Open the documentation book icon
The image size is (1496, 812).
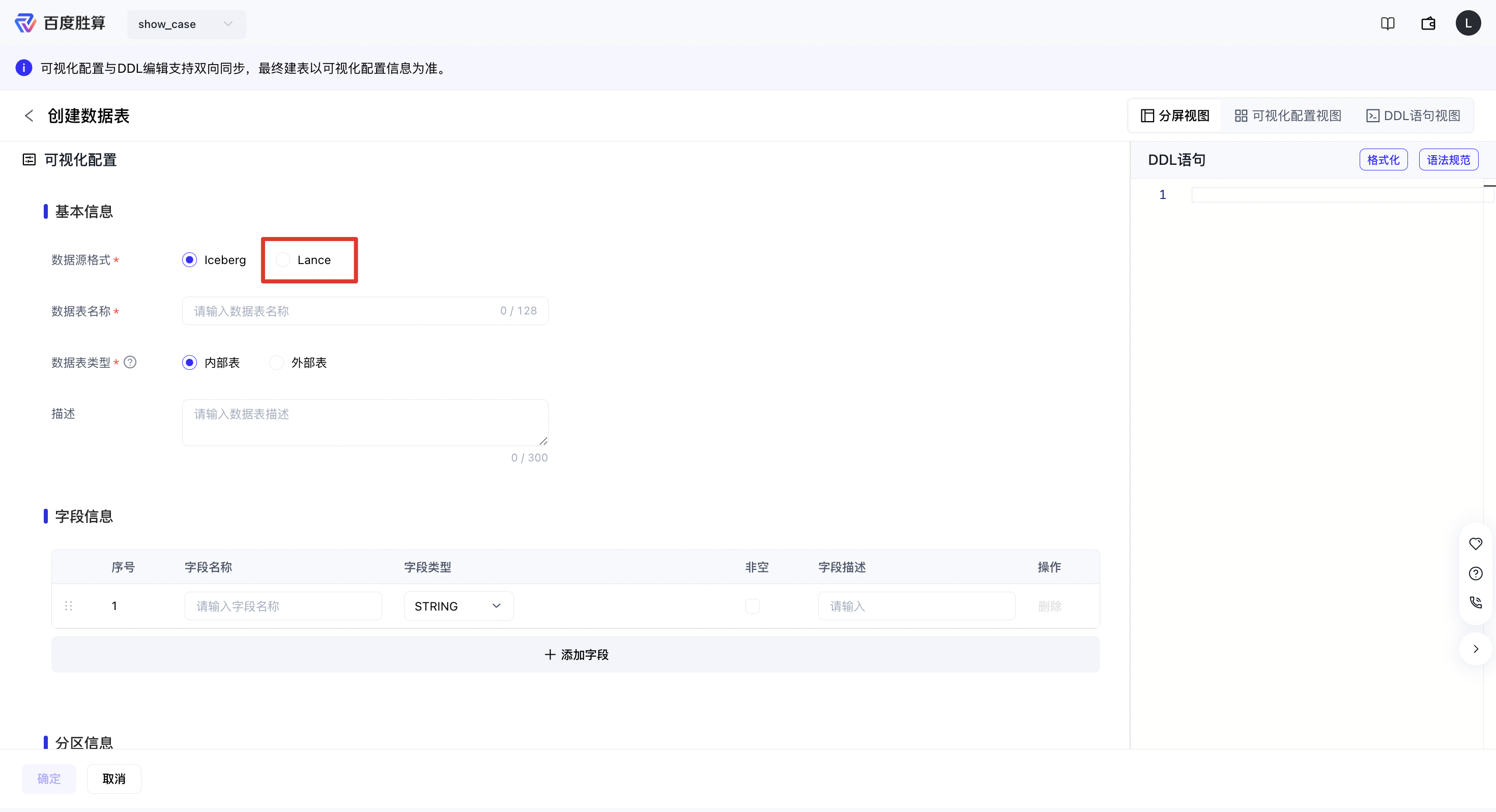1388,24
